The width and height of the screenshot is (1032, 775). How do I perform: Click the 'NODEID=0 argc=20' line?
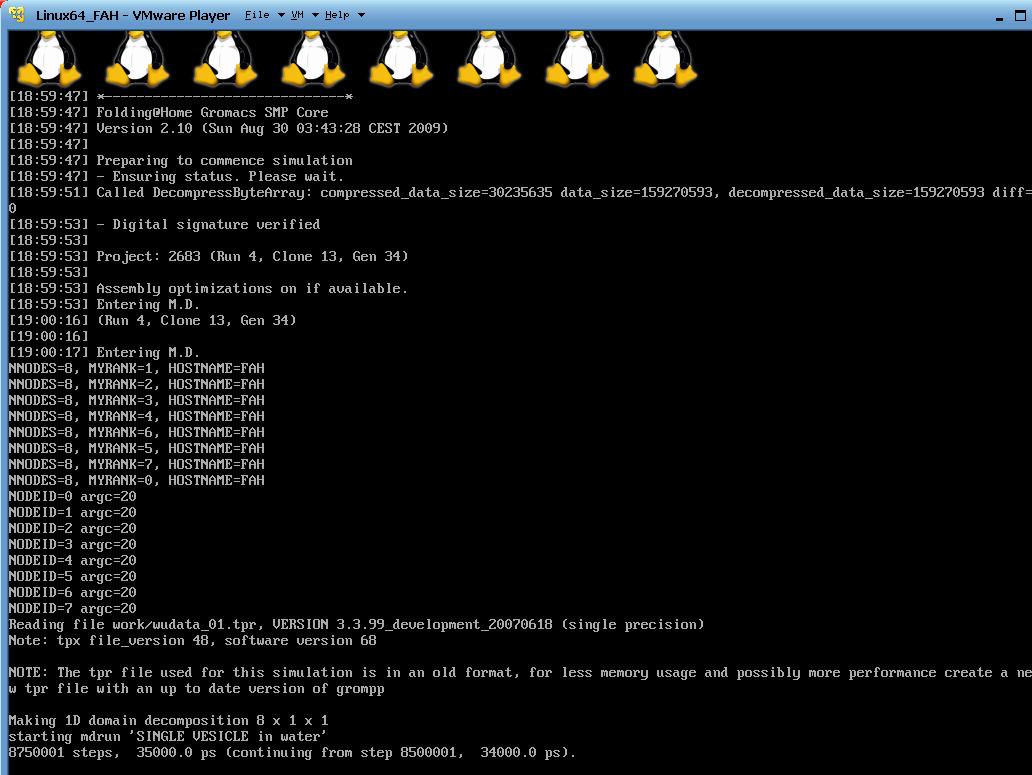(72, 497)
